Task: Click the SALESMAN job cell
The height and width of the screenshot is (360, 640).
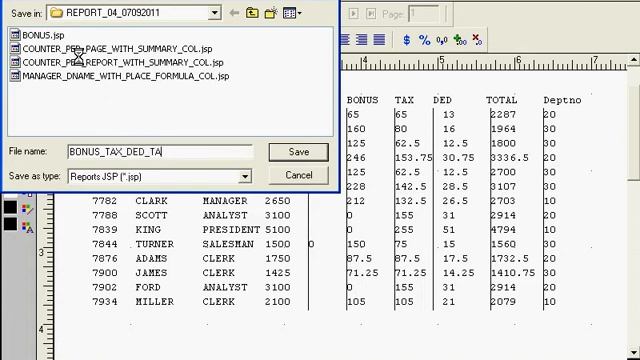Action: click(x=228, y=244)
